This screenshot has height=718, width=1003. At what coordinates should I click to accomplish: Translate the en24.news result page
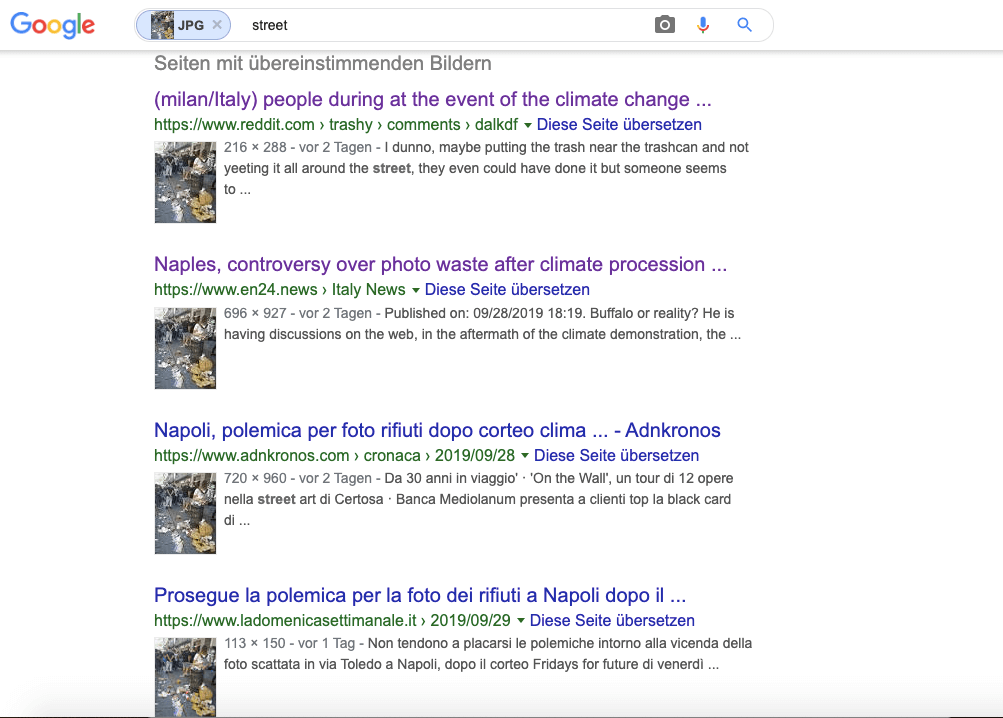[x=507, y=289]
